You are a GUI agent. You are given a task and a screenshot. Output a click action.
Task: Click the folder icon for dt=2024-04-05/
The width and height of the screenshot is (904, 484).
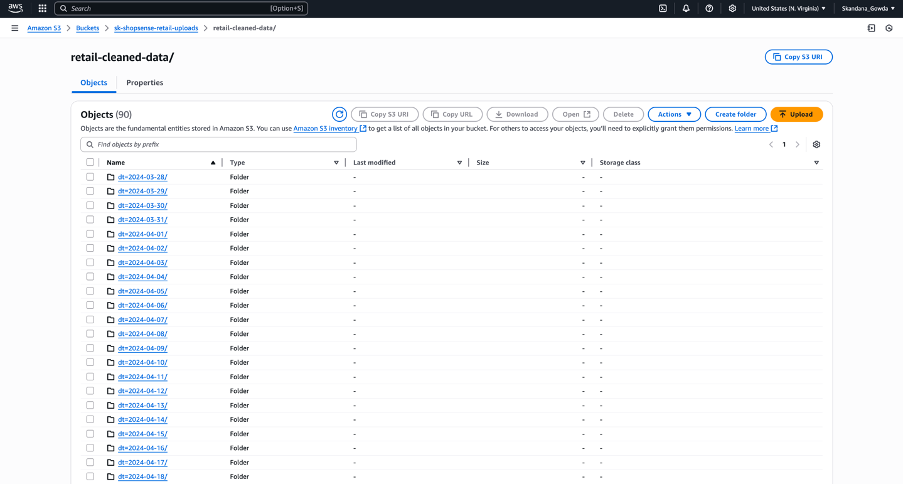tap(111, 291)
